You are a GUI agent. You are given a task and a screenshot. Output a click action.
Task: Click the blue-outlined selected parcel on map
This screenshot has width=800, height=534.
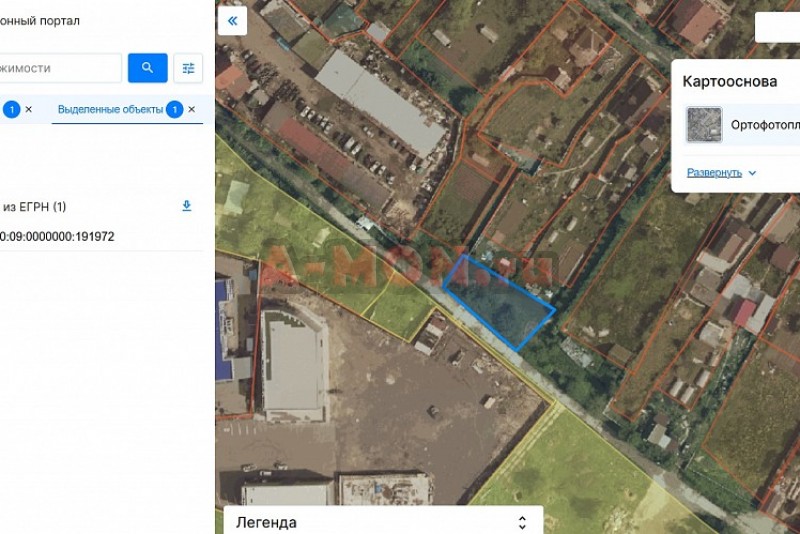pos(500,302)
